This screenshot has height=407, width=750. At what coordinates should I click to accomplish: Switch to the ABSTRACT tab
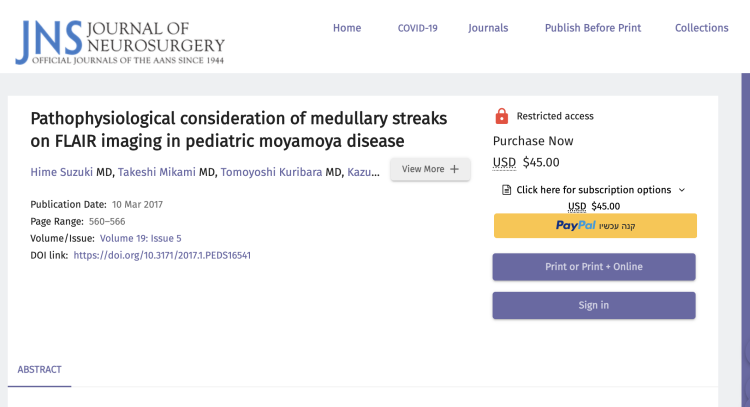(x=39, y=369)
